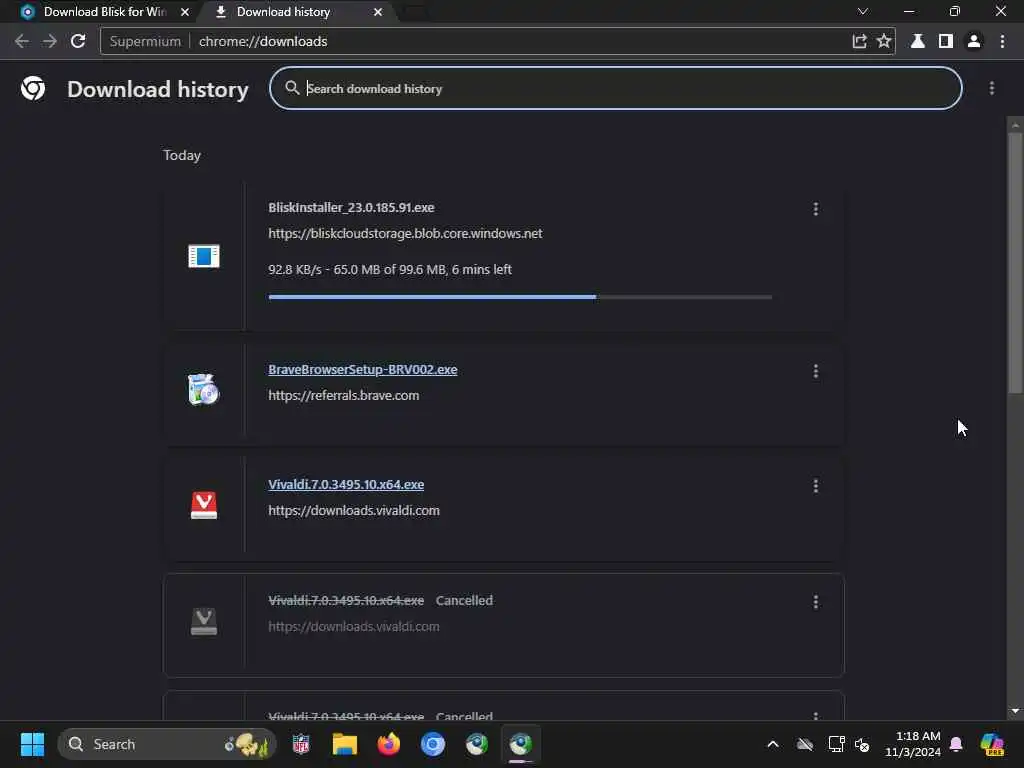Close the Download history tab
1024x768 pixels.
coord(378,12)
